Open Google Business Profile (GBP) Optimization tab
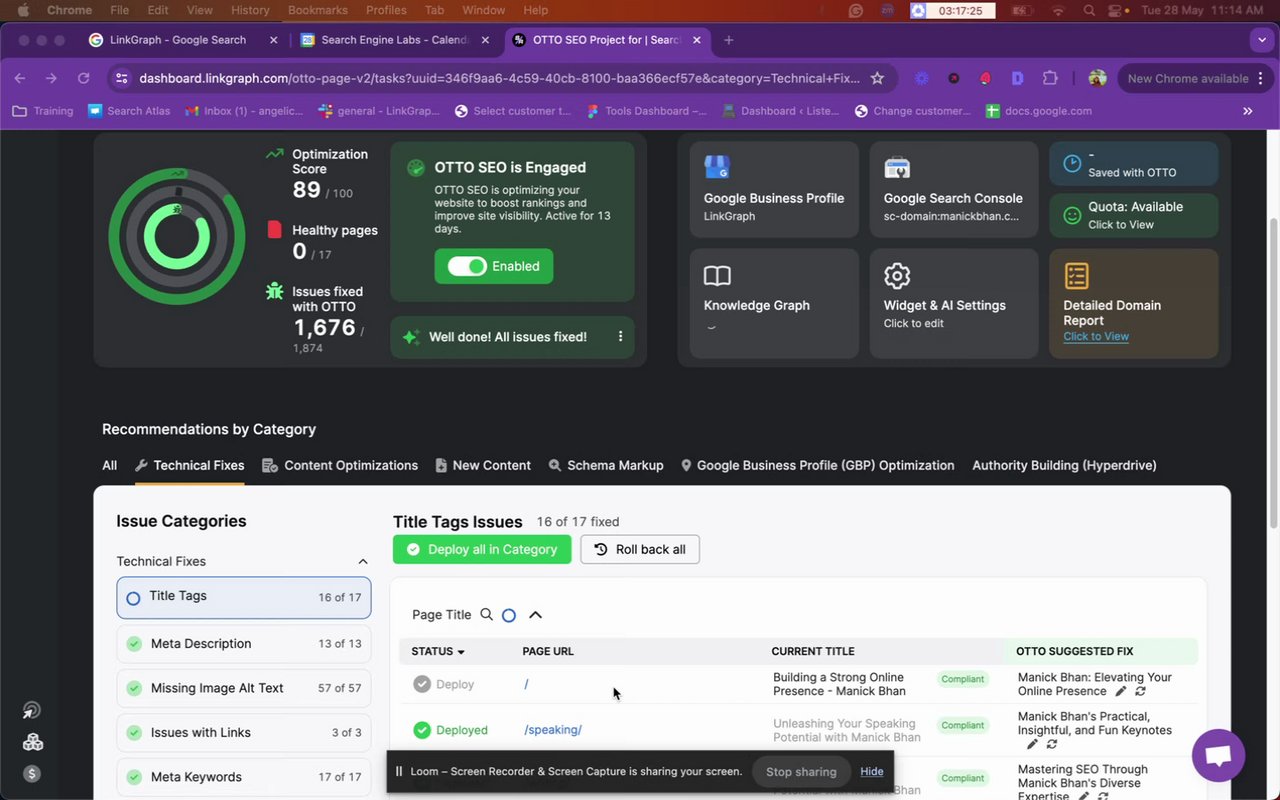This screenshot has width=1280, height=800. click(x=817, y=465)
